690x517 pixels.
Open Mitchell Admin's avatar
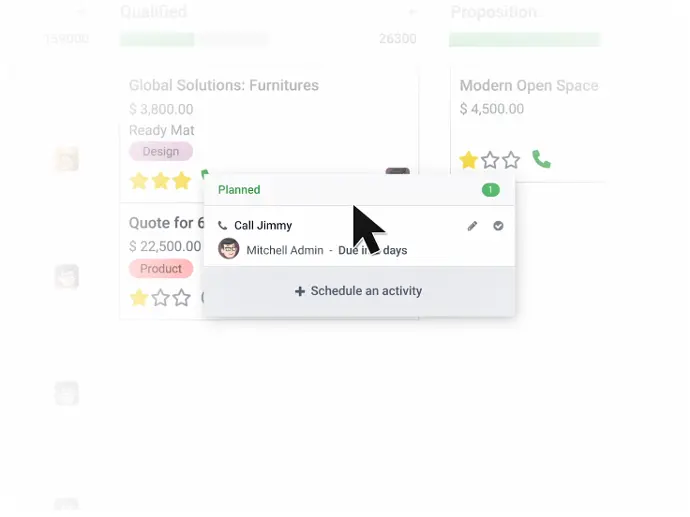[x=229, y=249]
